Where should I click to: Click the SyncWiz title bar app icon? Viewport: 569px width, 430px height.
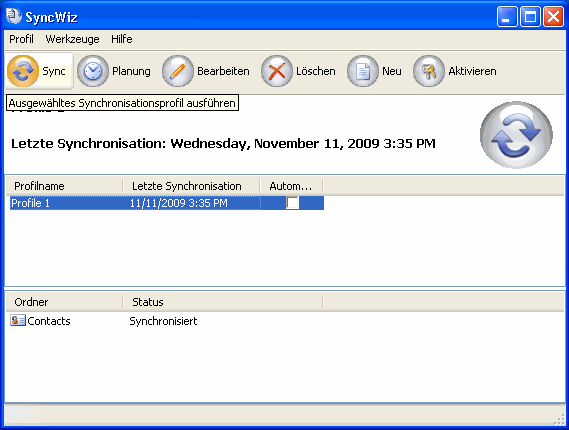[x=14, y=16]
